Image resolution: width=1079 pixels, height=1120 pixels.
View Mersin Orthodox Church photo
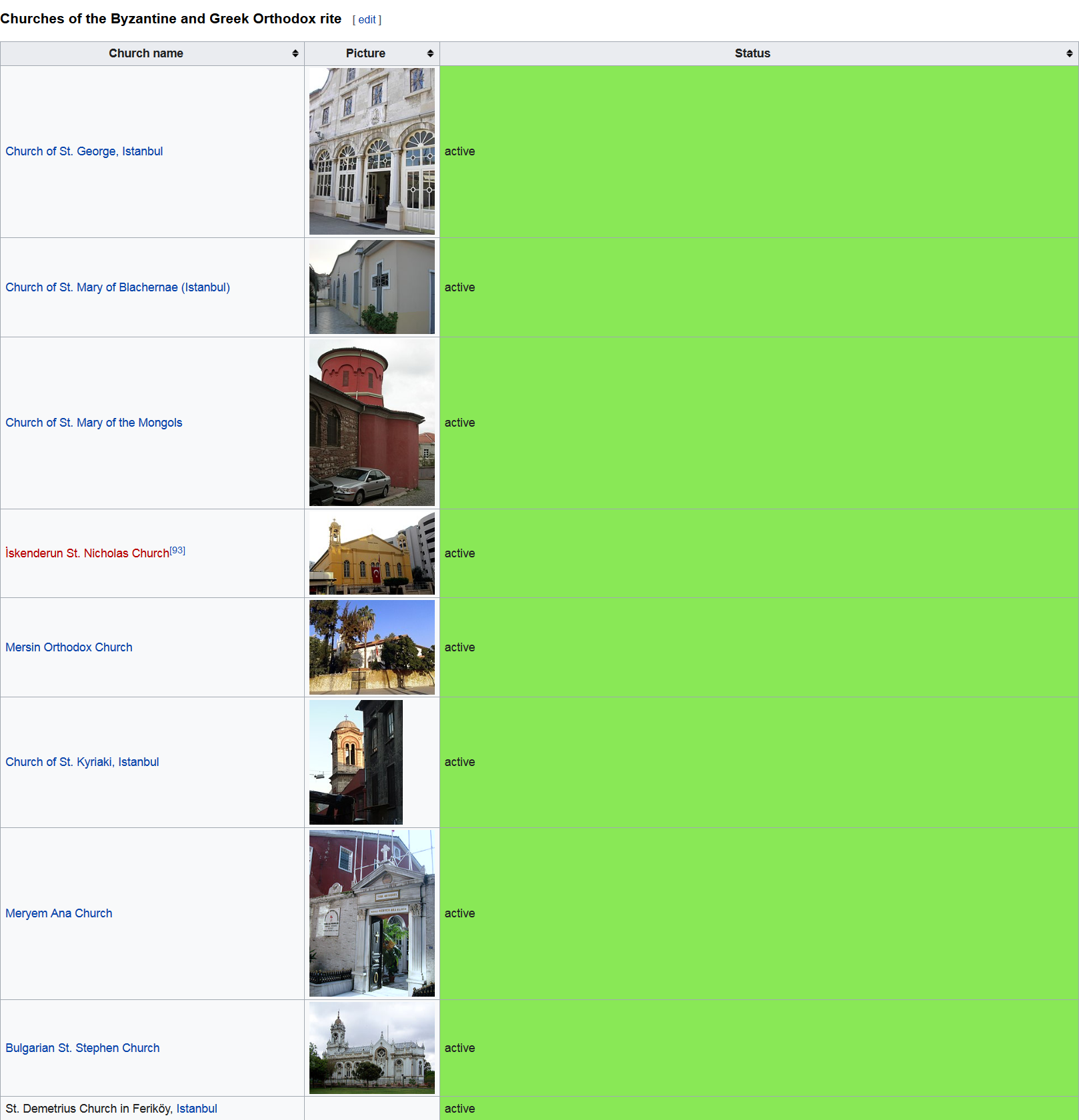372,647
